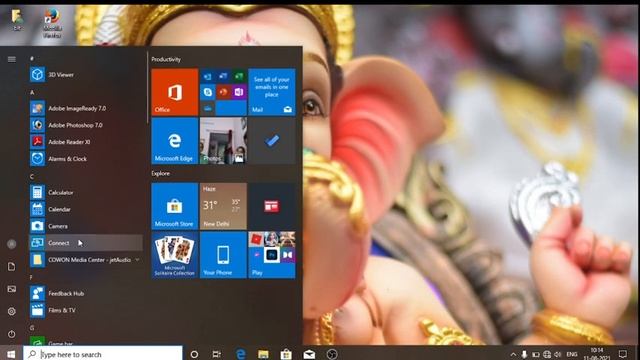
Task: Click the Type here to search box
Action: 103,354
